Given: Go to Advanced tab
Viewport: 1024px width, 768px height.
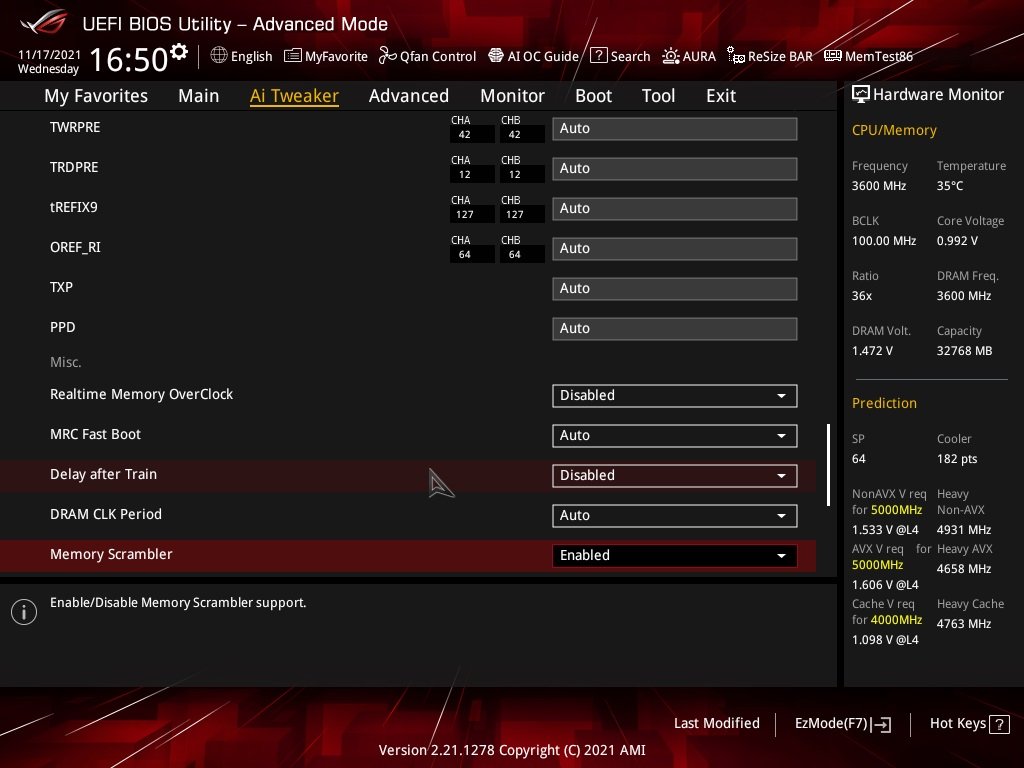Looking at the screenshot, I should click(409, 96).
